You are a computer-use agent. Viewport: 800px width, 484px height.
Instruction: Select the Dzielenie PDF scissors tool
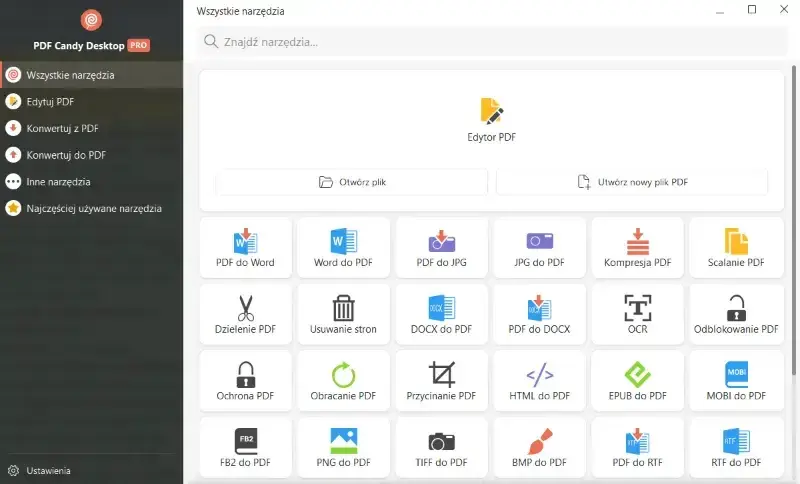coord(245,314)
